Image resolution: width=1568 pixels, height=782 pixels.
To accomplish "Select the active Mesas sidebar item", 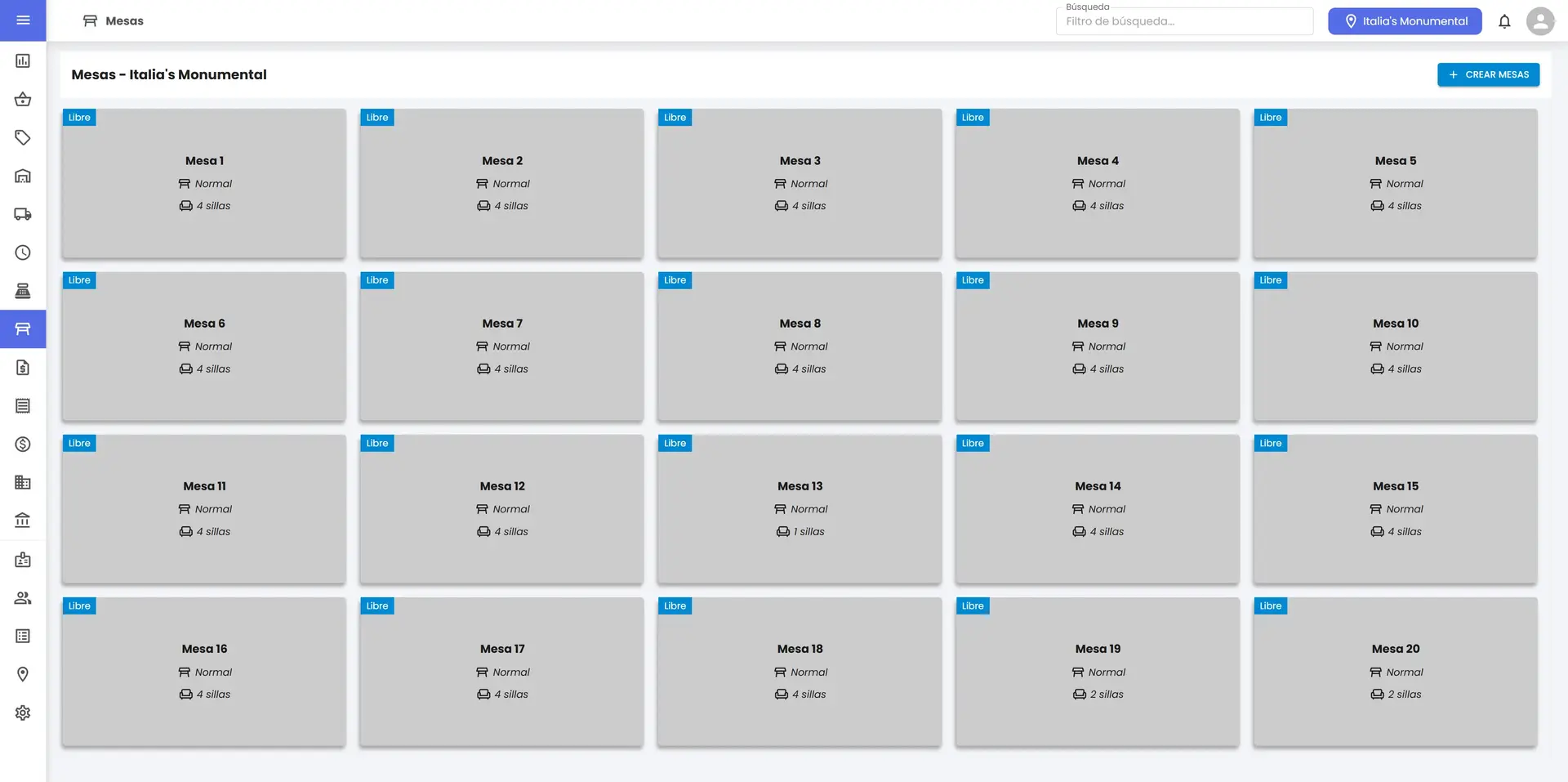I will point(23,329).
